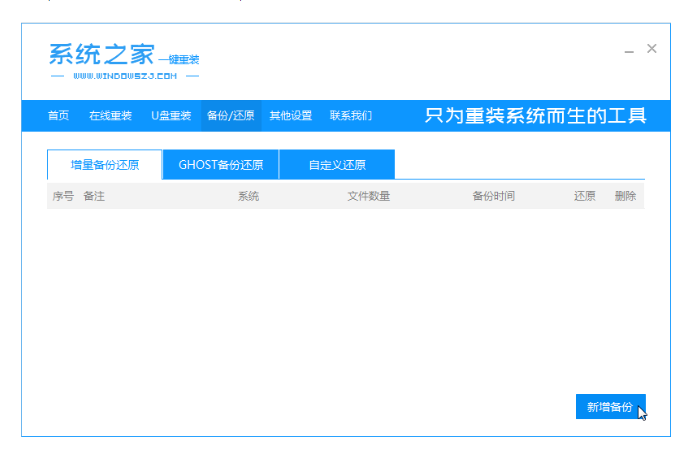Click the WWW.WINDOWSZJ.COM website text
The width and height of the screenshot is (698, 463).
point(125,76)
